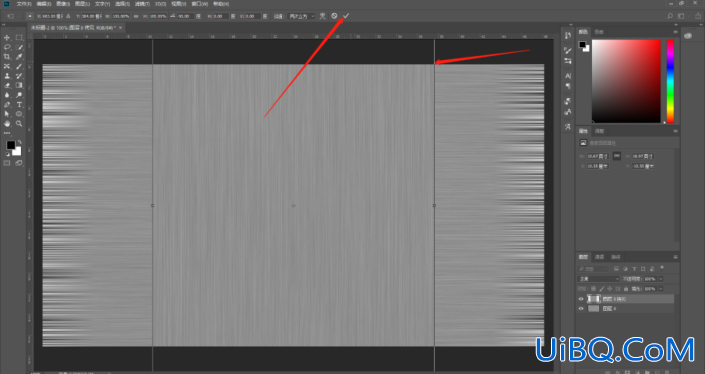Switch to Channels tab in Layers panel
Image resolution: width=705 pixels, height=374 pixels.
tap(599, 257)
